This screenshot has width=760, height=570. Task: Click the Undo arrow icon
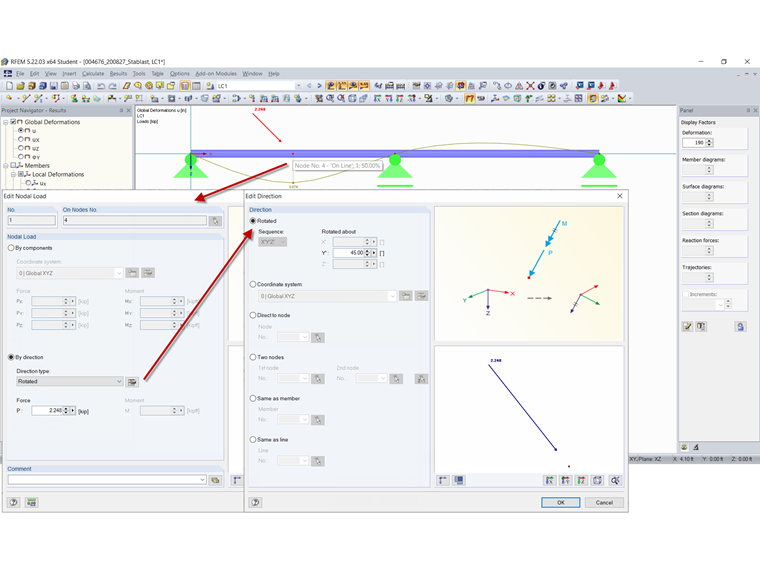coord(101,86)
